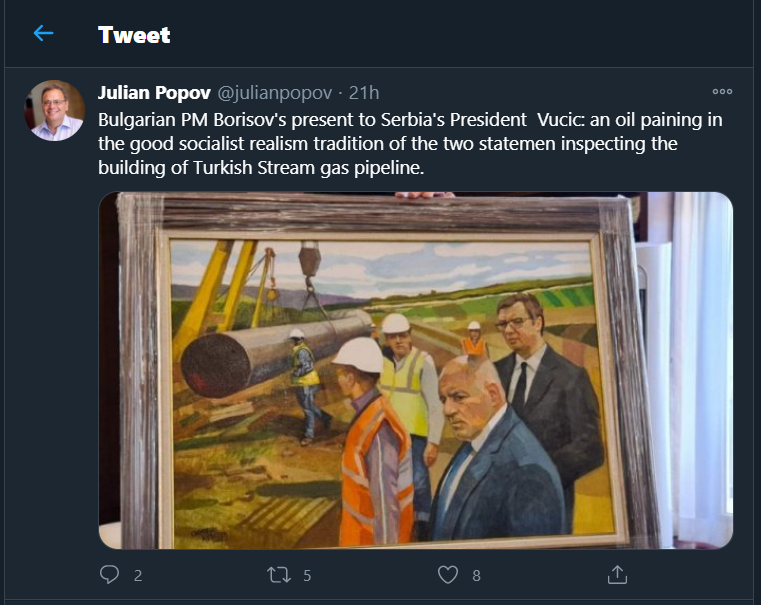This screenshot has width=761, height=605.
Task: Click the retweet count number 5
Action: tap(307, 576)
